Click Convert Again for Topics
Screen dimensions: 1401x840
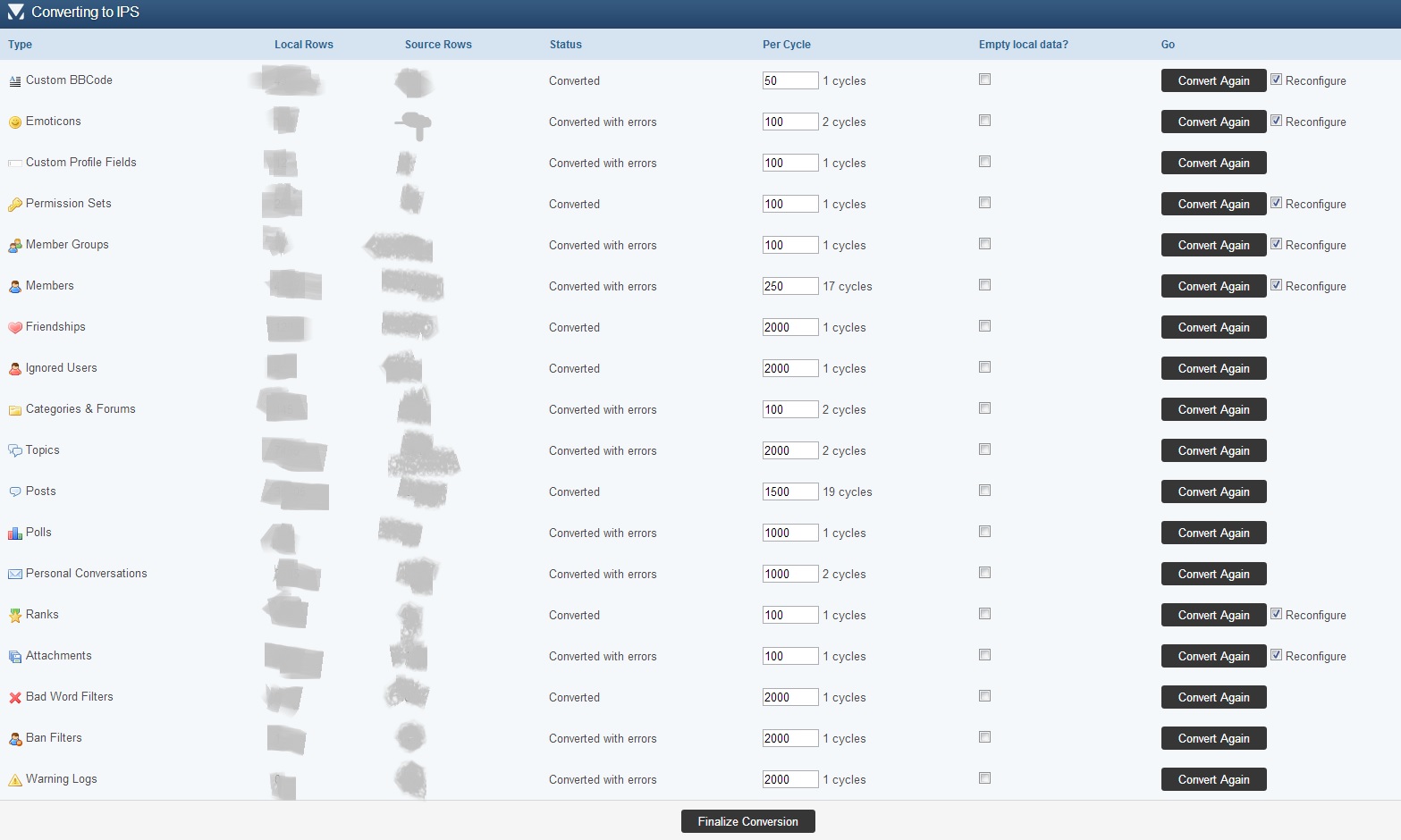click(x=1213, y=450)
